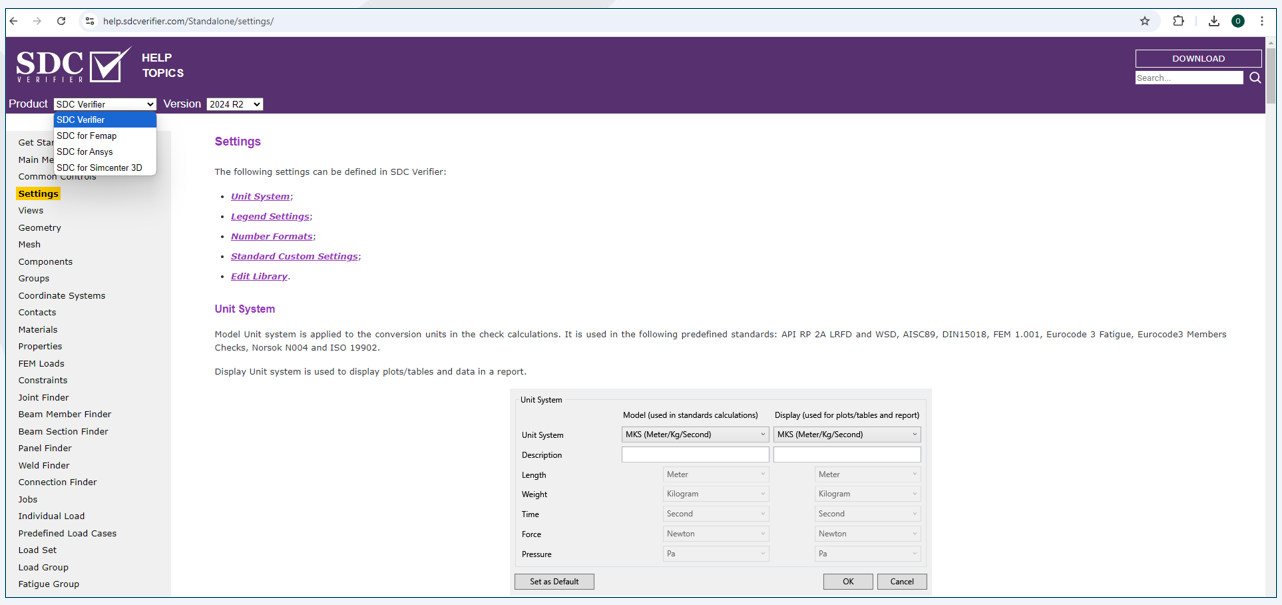Open the Jobs help topic
The width and height of the screenshot is (1282, 605).
coord(28,500)
